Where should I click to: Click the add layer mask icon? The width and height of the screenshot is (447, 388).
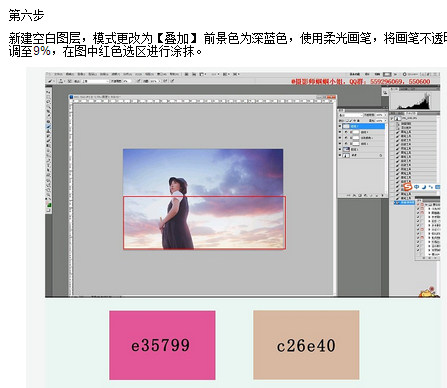[360, 195]
